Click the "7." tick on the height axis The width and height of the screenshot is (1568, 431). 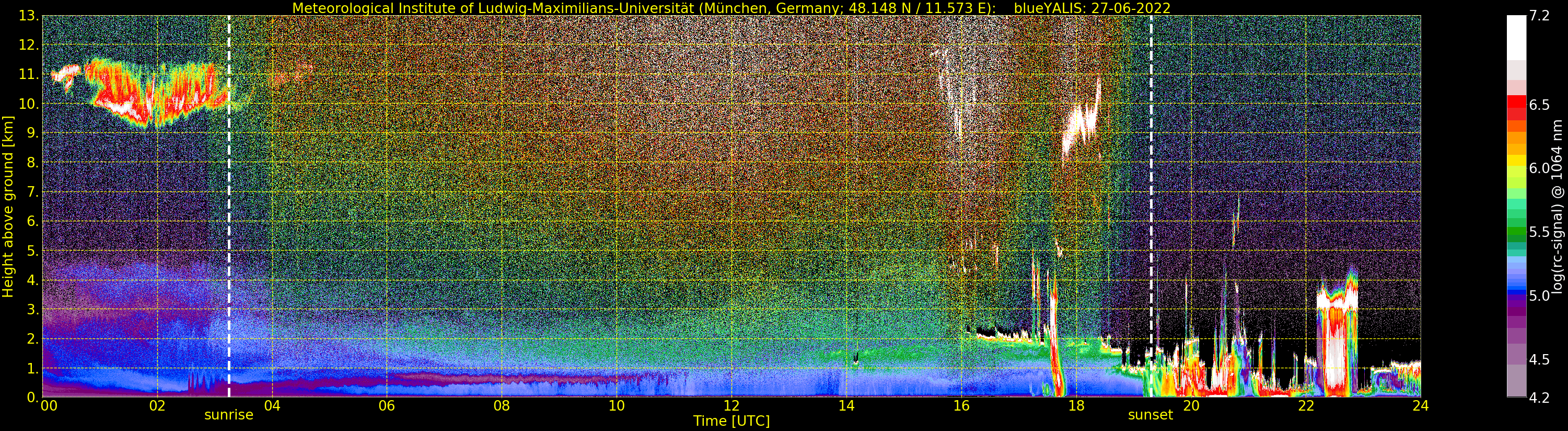[x=32, y=192]
